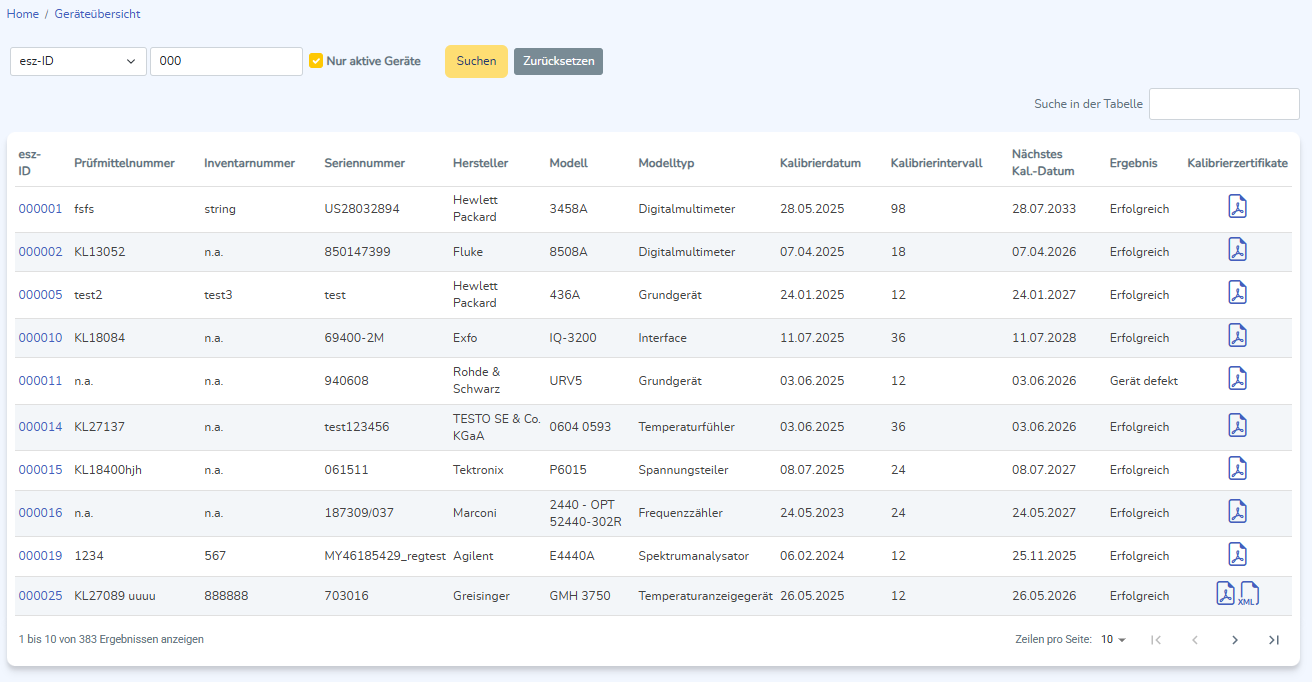The image size is (1312, 682).
Task: Sort table by Kalibrierdatum column
Action: coord(820,163)
